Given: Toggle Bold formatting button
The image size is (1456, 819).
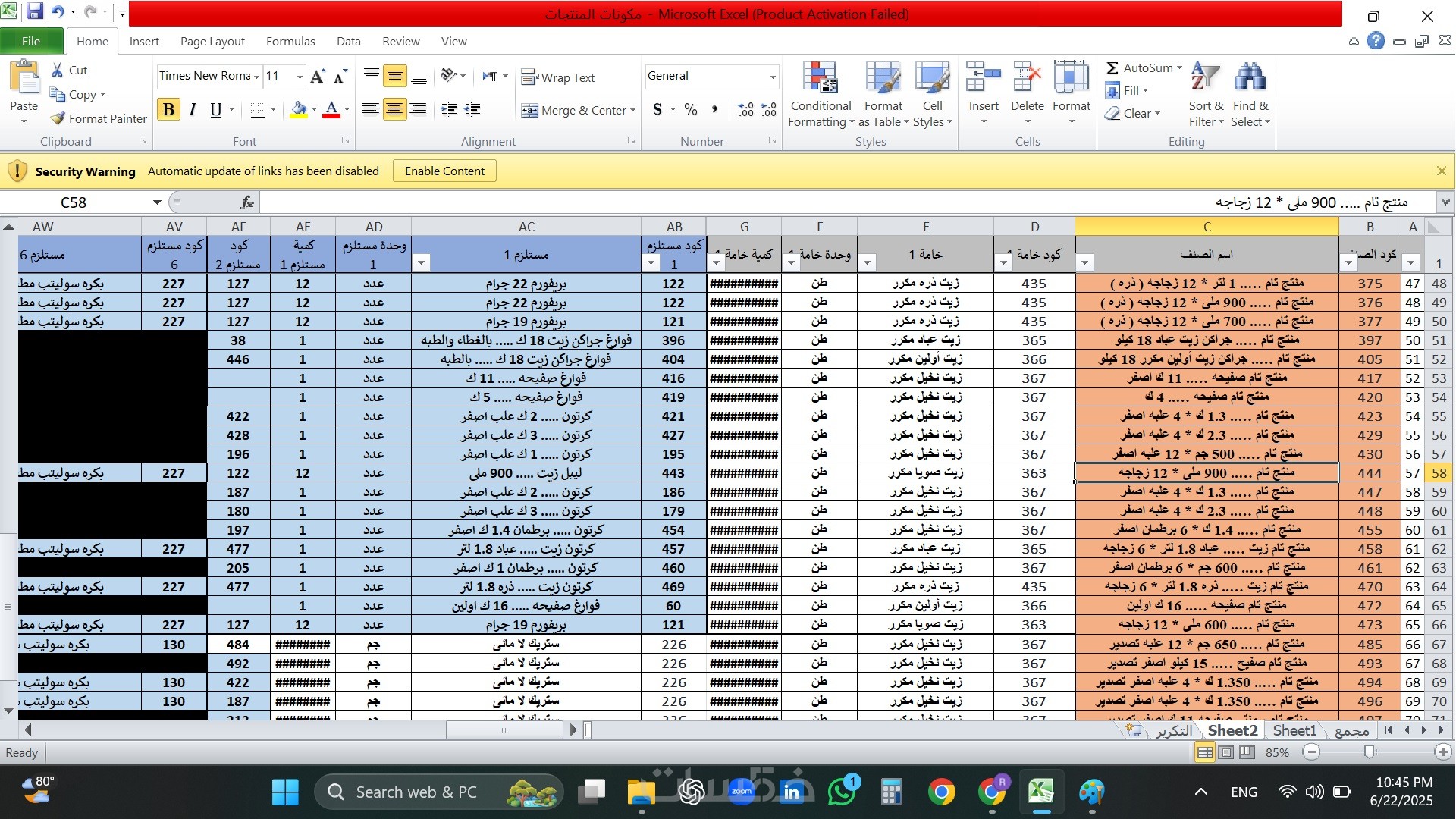Looking at the screenshot, I should point(168,110).
